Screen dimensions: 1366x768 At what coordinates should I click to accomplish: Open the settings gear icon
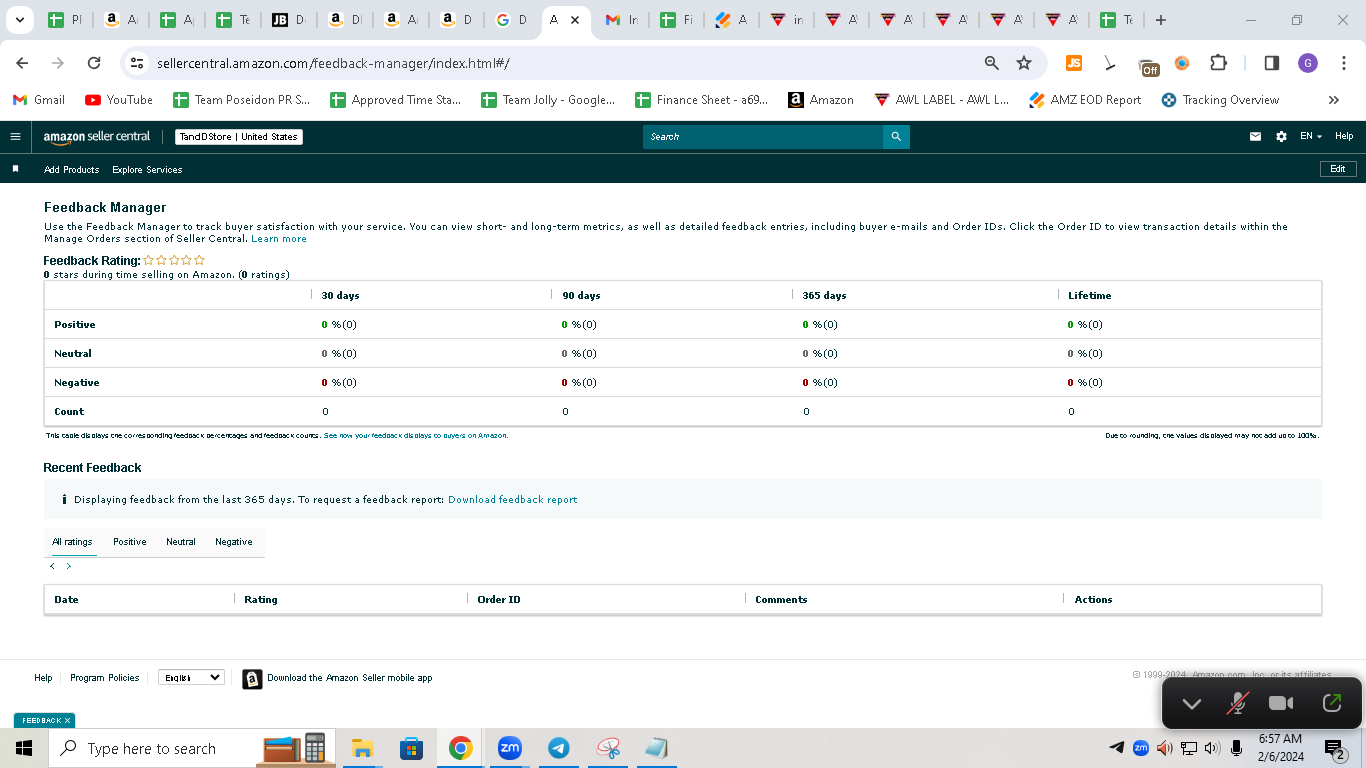click(x=1281, y=137)
